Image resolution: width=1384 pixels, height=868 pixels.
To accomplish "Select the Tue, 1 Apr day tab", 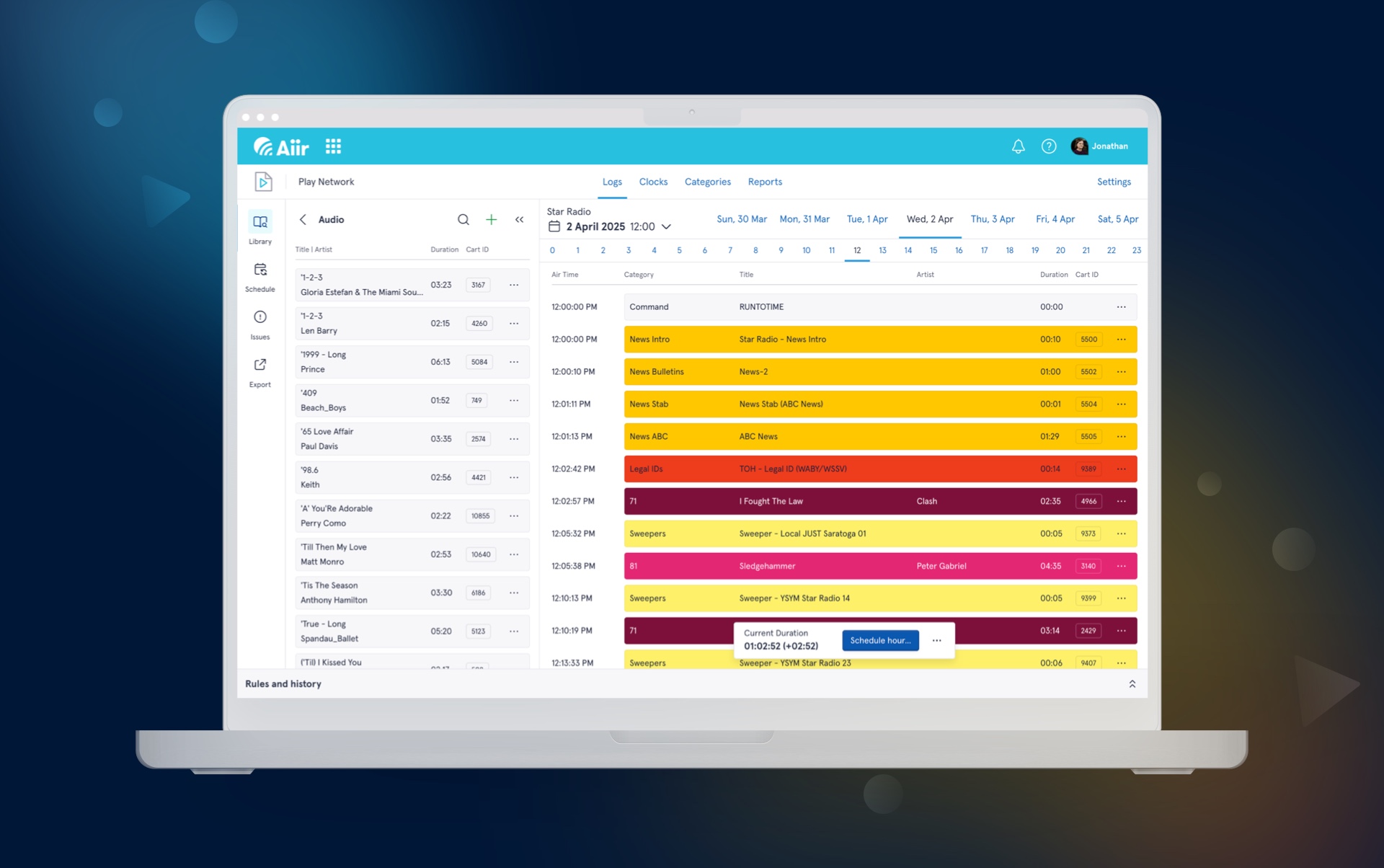I will 867,219.
